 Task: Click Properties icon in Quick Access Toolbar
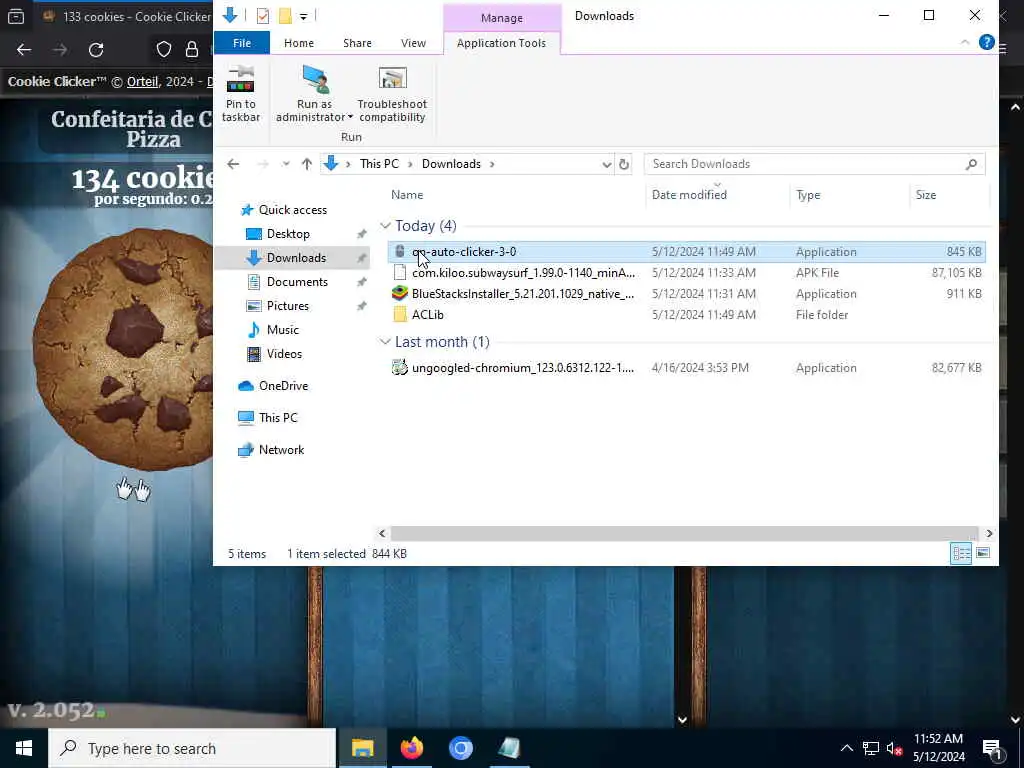(263, 16)
